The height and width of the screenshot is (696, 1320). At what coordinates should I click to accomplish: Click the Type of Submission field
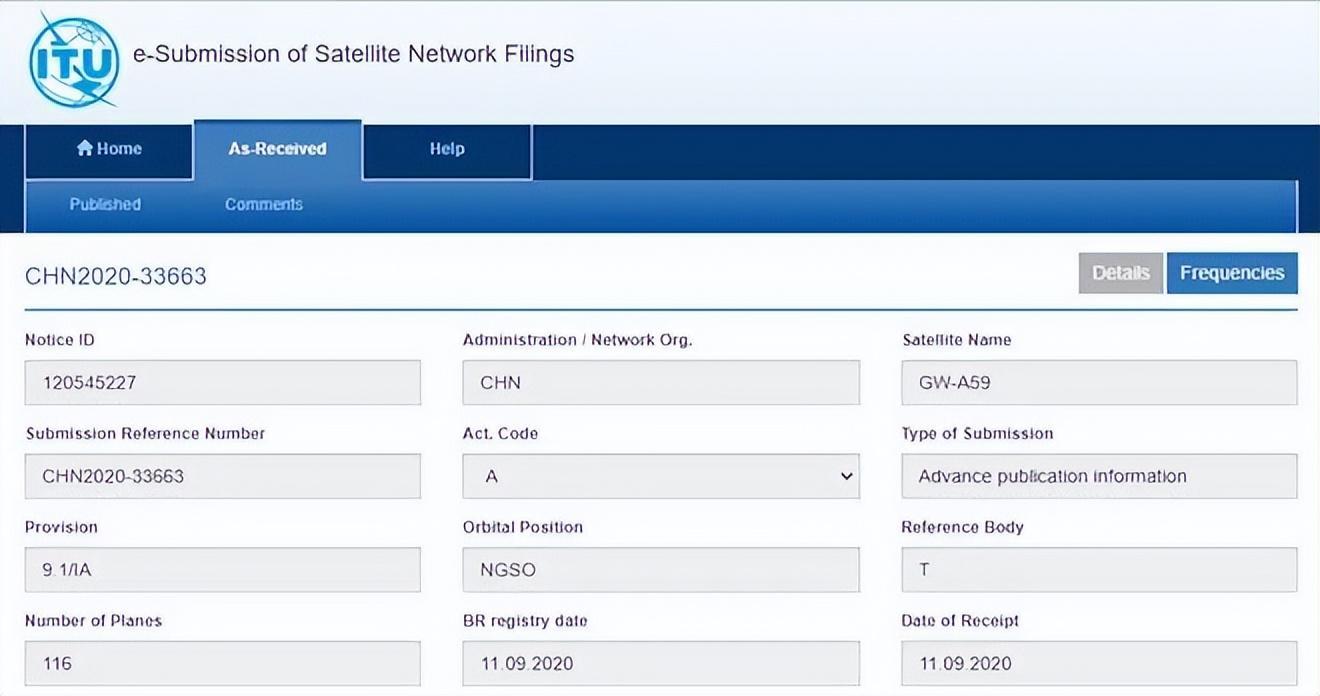coord(1098,476)
